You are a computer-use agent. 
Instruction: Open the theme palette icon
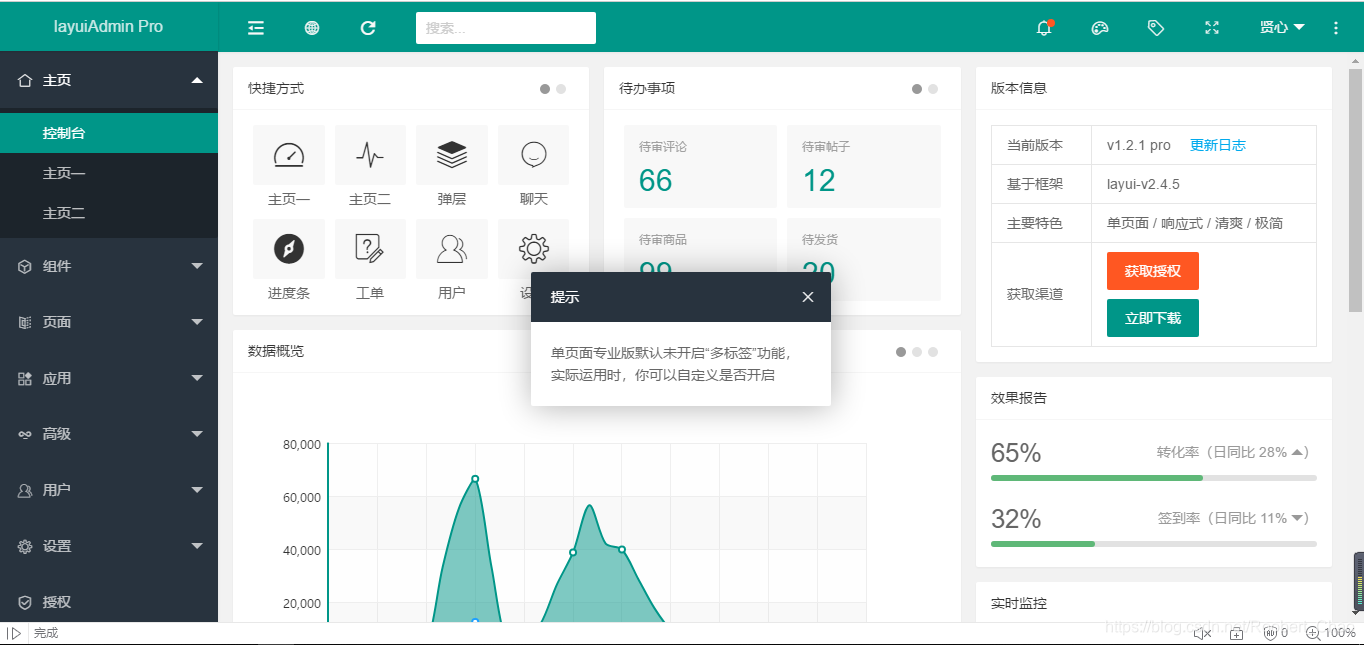(x=1100, y=28)
